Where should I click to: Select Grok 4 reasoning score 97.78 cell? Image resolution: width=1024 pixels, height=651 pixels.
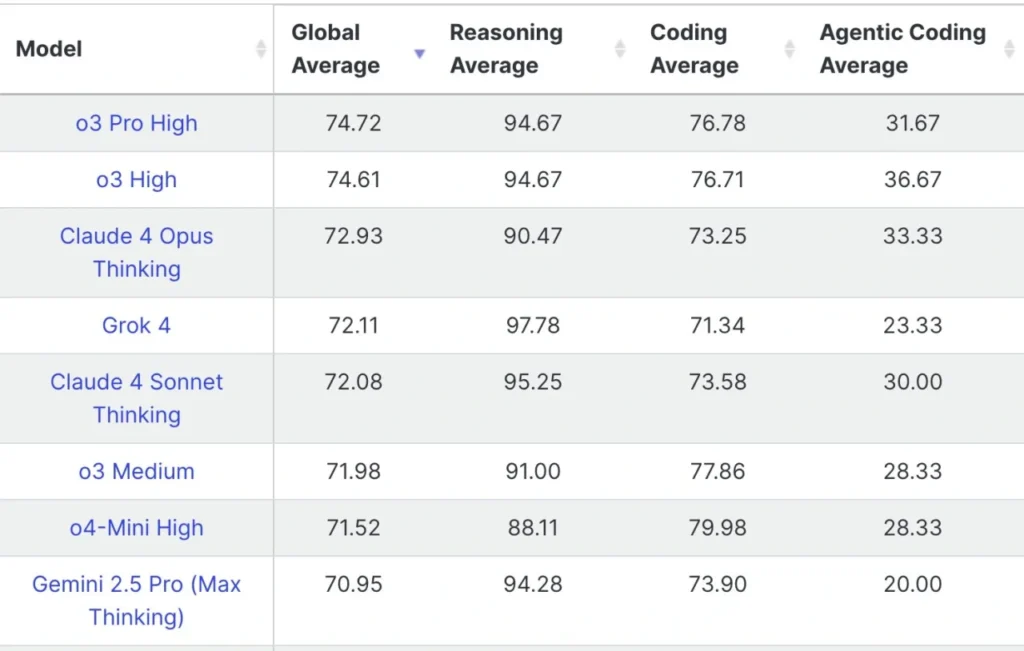point(533,325)
